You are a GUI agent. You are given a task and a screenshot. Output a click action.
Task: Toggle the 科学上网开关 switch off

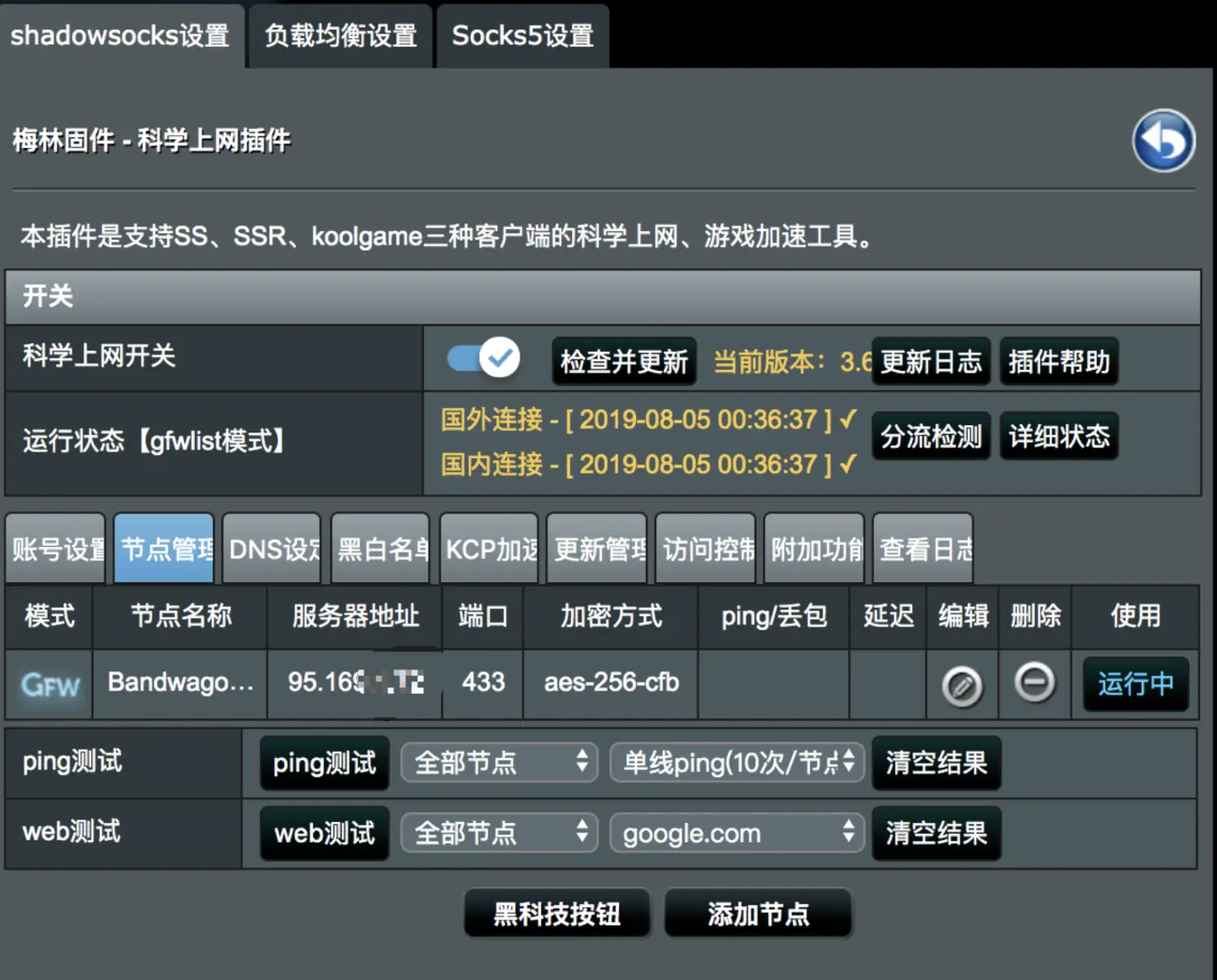tap(484, 358)
